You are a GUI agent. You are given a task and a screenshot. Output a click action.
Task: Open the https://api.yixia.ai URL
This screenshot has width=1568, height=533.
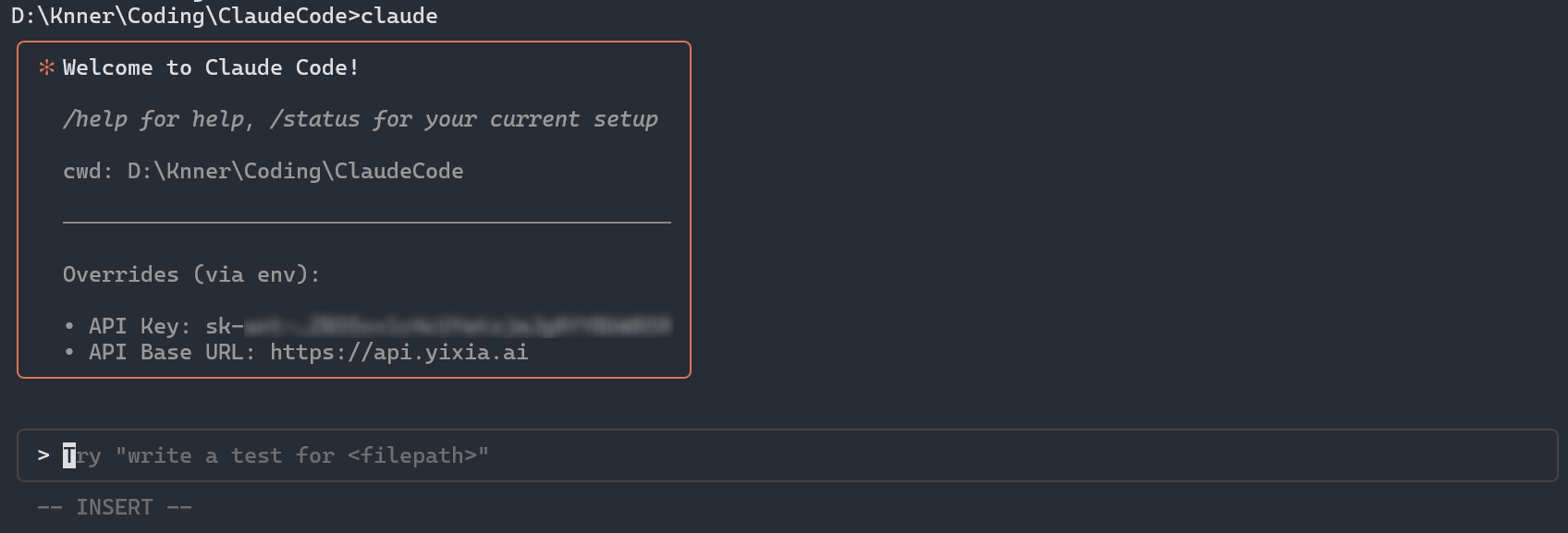coord(398,352)
